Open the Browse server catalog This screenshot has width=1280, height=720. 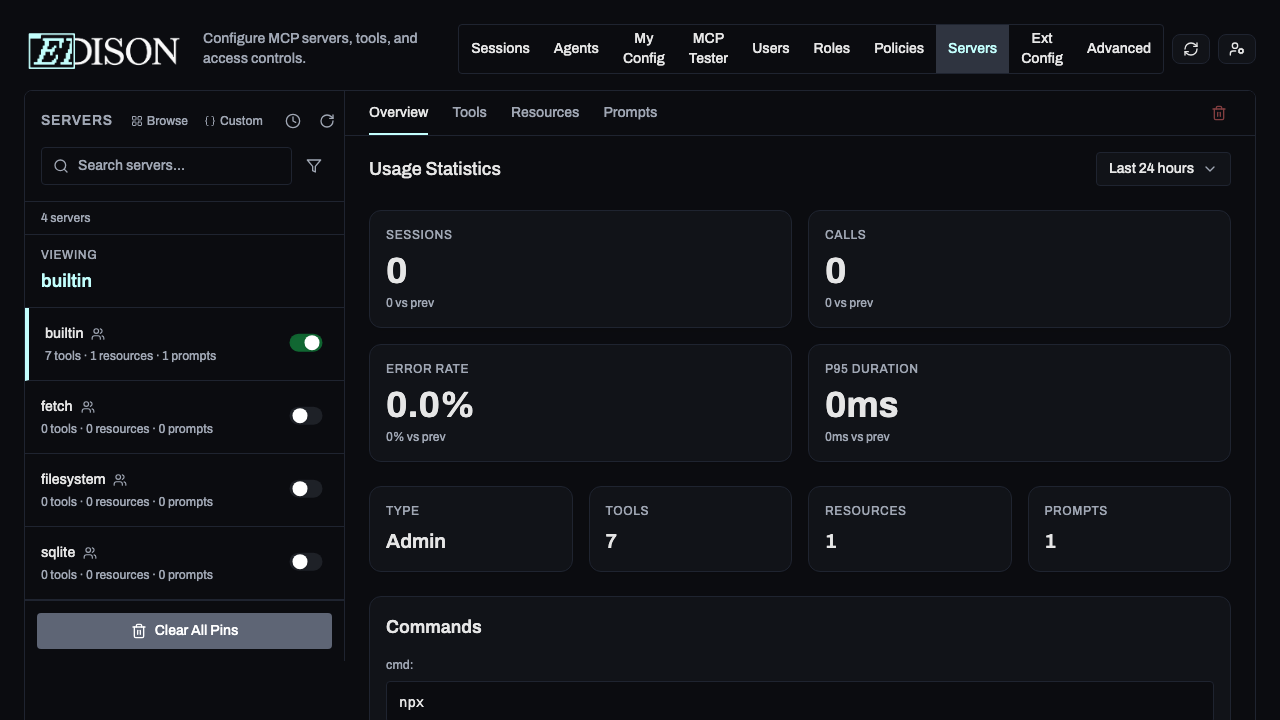tap(167, 120)
